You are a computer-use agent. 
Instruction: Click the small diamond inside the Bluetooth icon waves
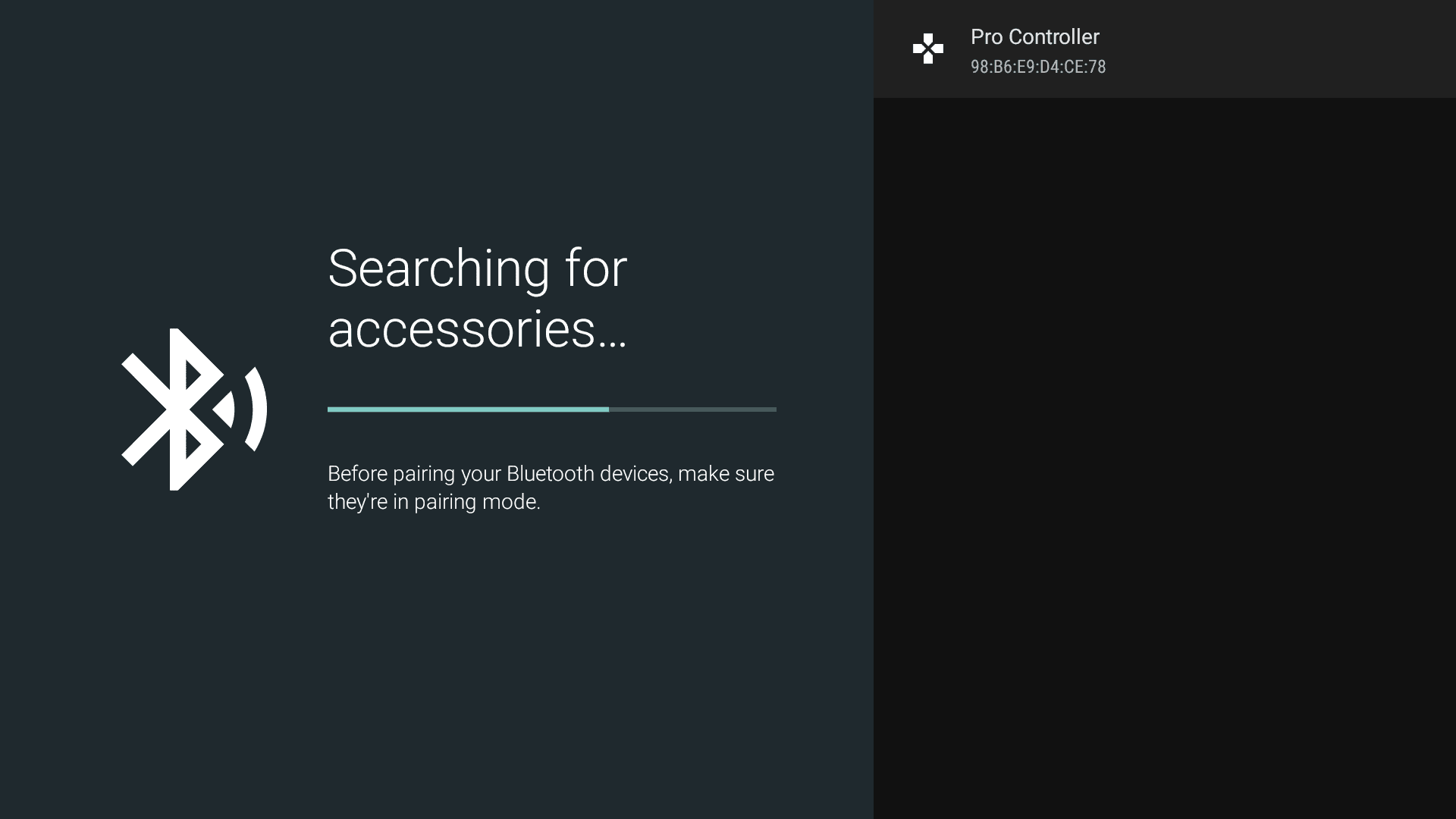click(224, 409)
